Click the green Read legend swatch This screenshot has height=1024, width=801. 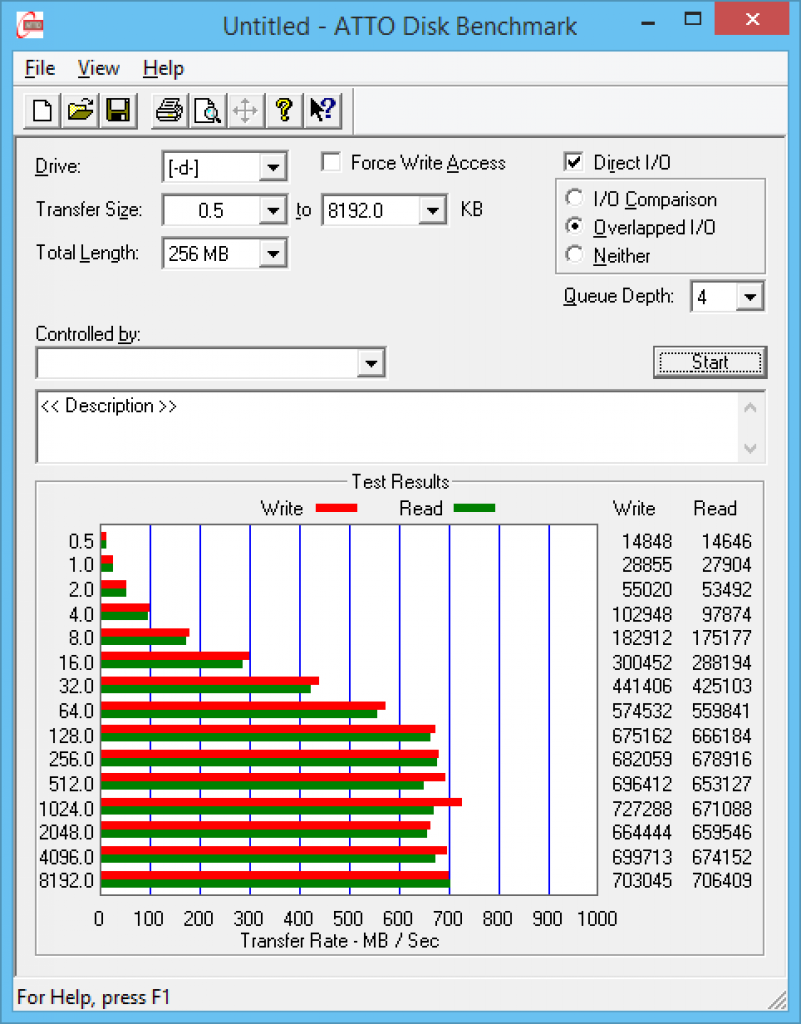[475, 508]
